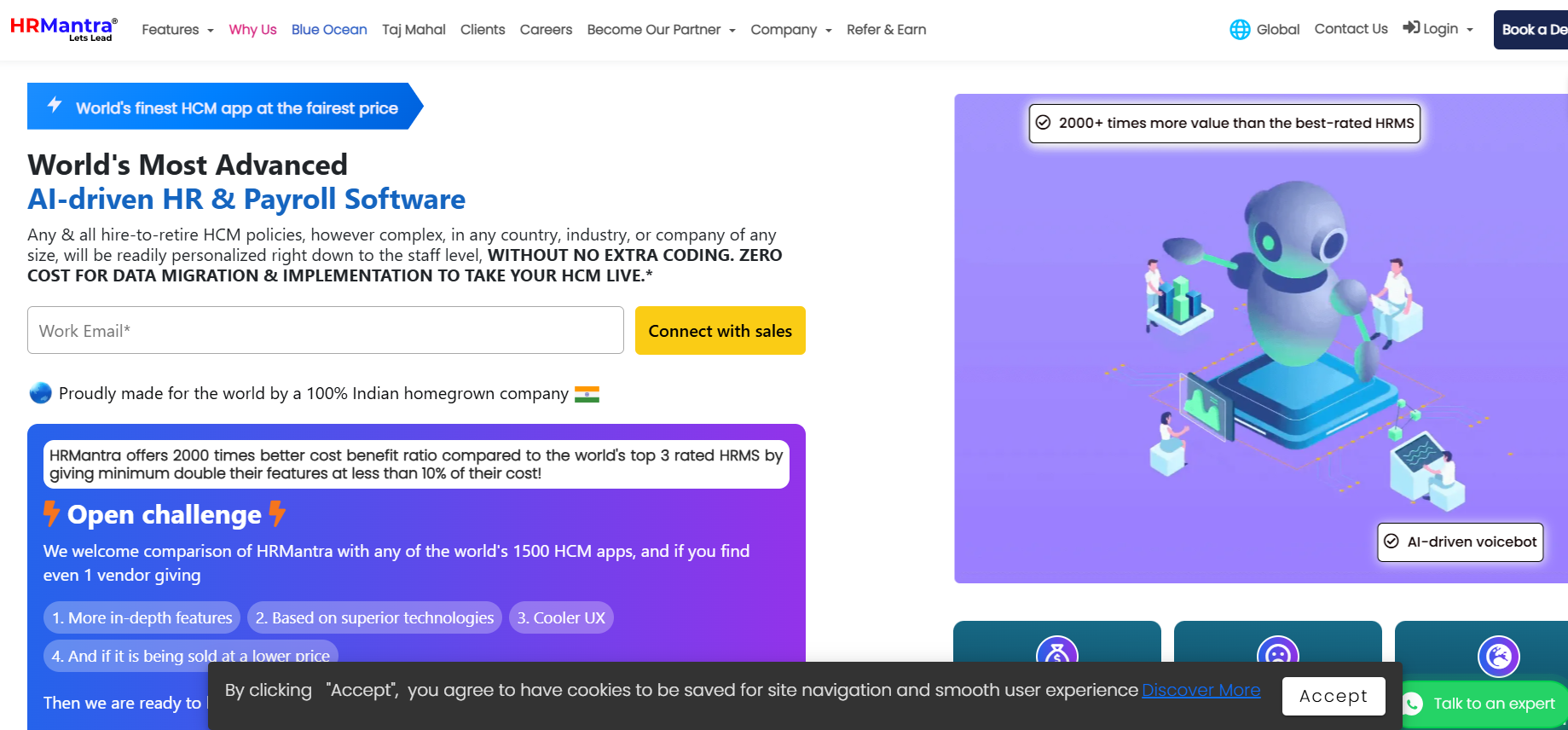The width and height of the screenshot is (1568, 730).
Task: Click the AI-driven voicebot badge
Action: [x=1461, y=542]
